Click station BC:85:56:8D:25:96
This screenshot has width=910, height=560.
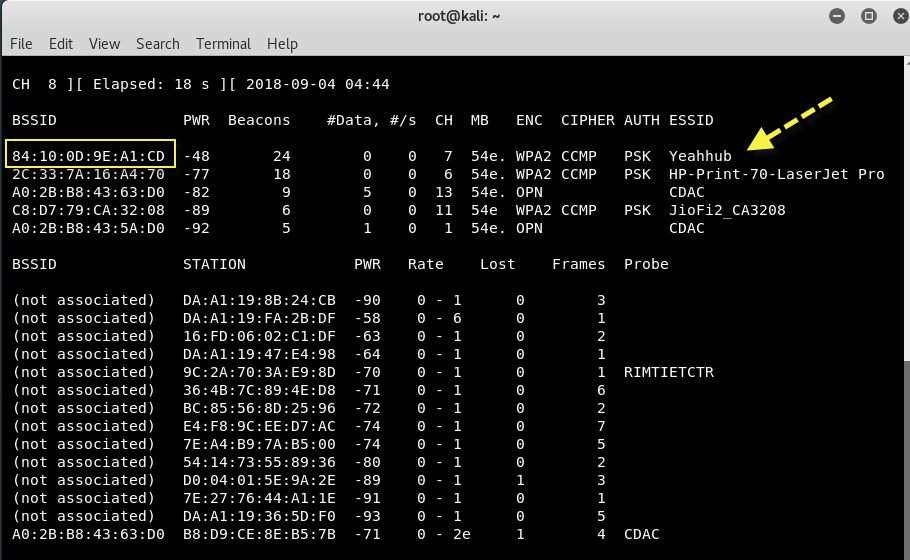point(259,408)
